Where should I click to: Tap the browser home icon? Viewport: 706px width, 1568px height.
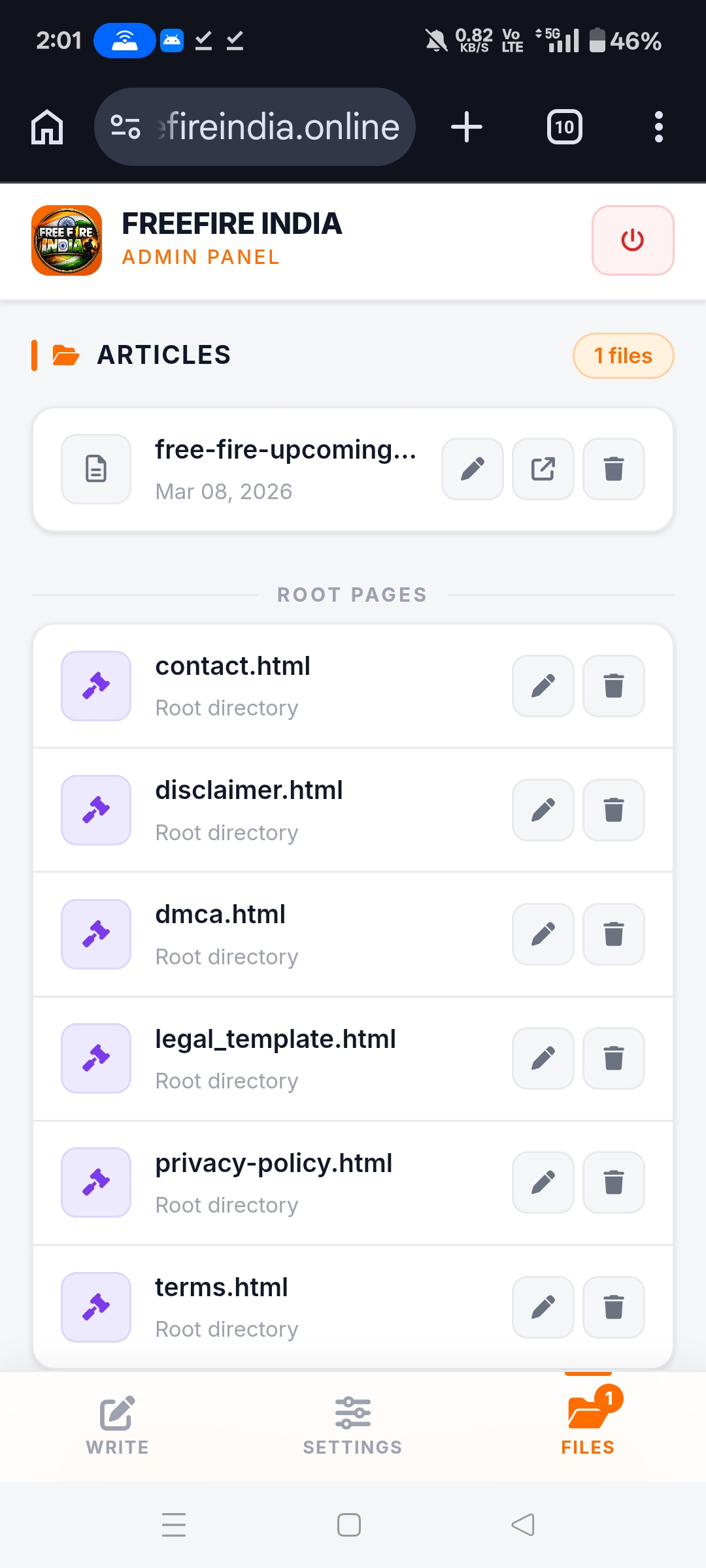[46, 127]
